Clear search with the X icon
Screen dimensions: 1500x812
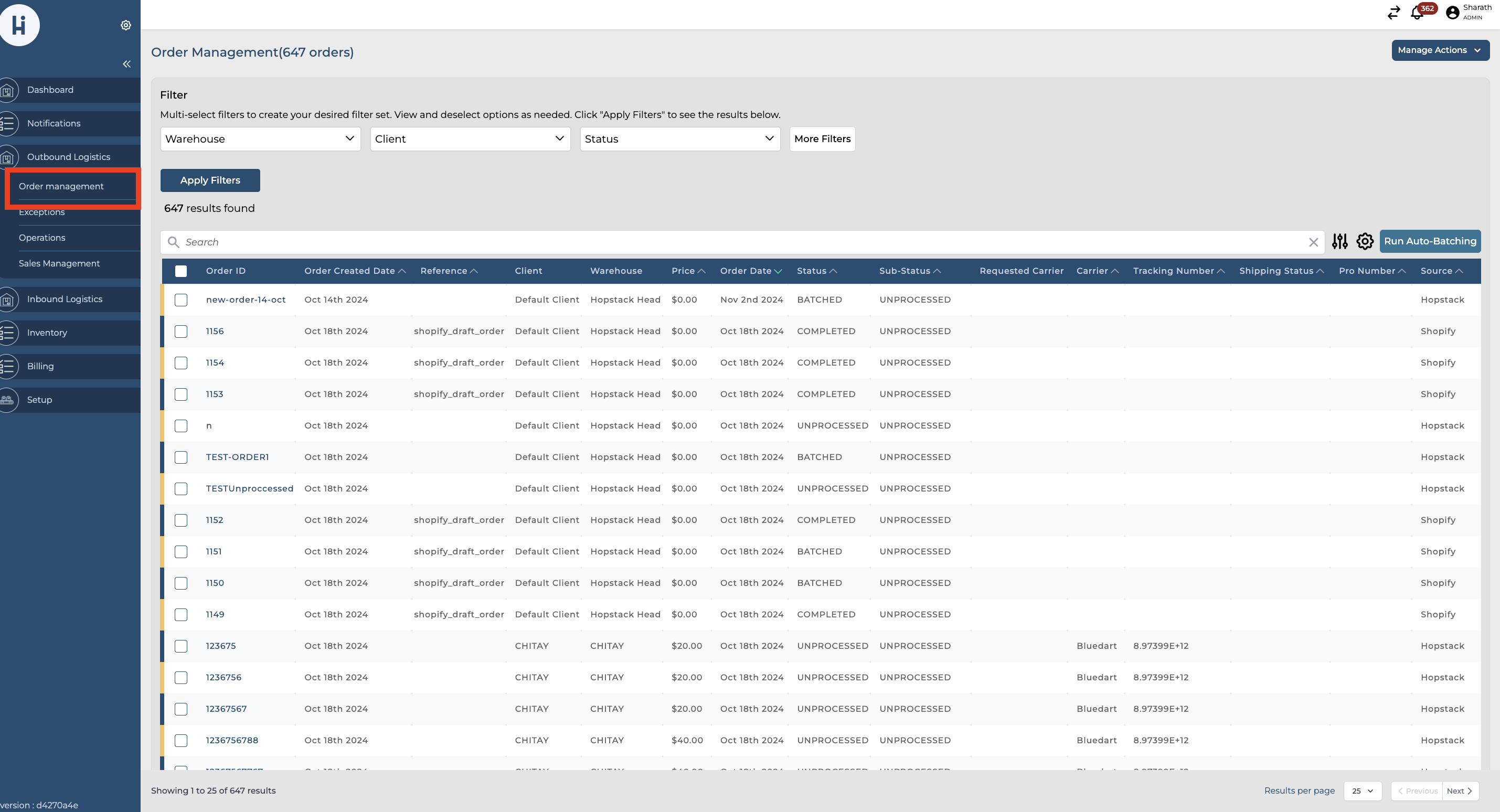[1313, 242]
